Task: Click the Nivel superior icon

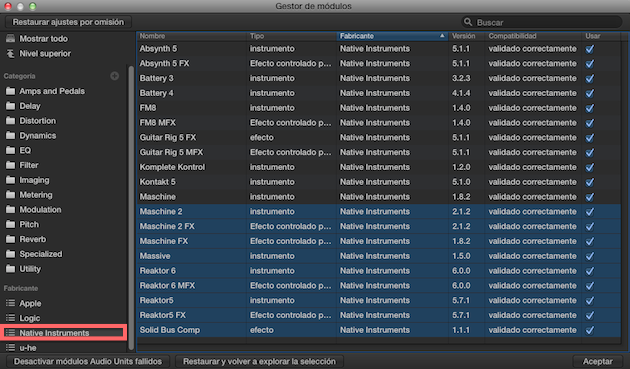Action: click(x=10, y=53)
